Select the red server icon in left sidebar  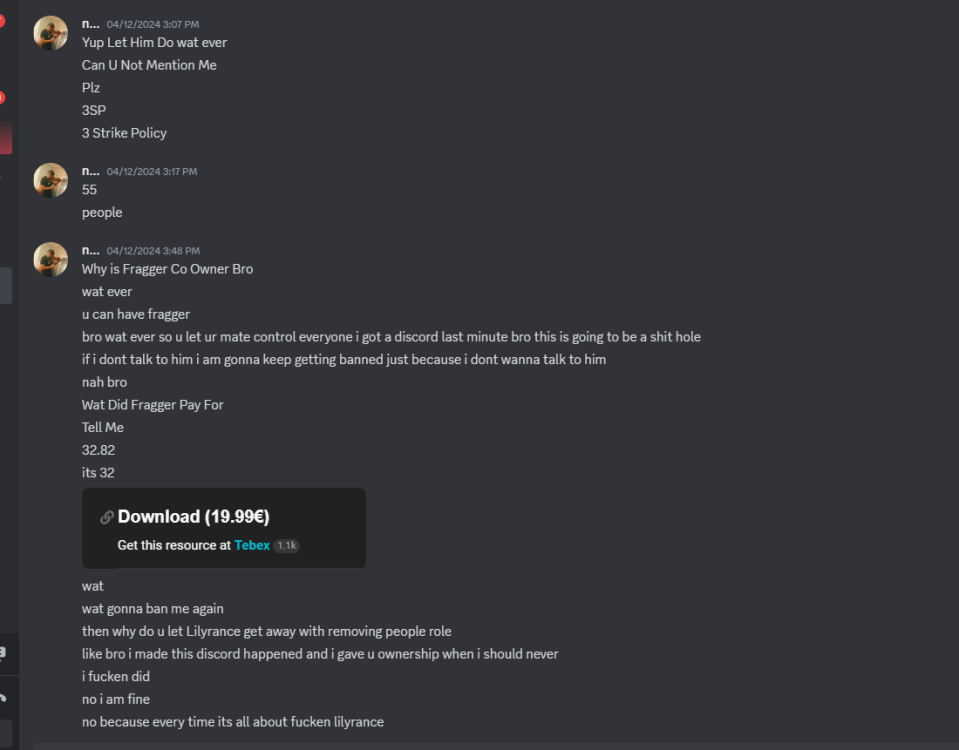(5, 138)
